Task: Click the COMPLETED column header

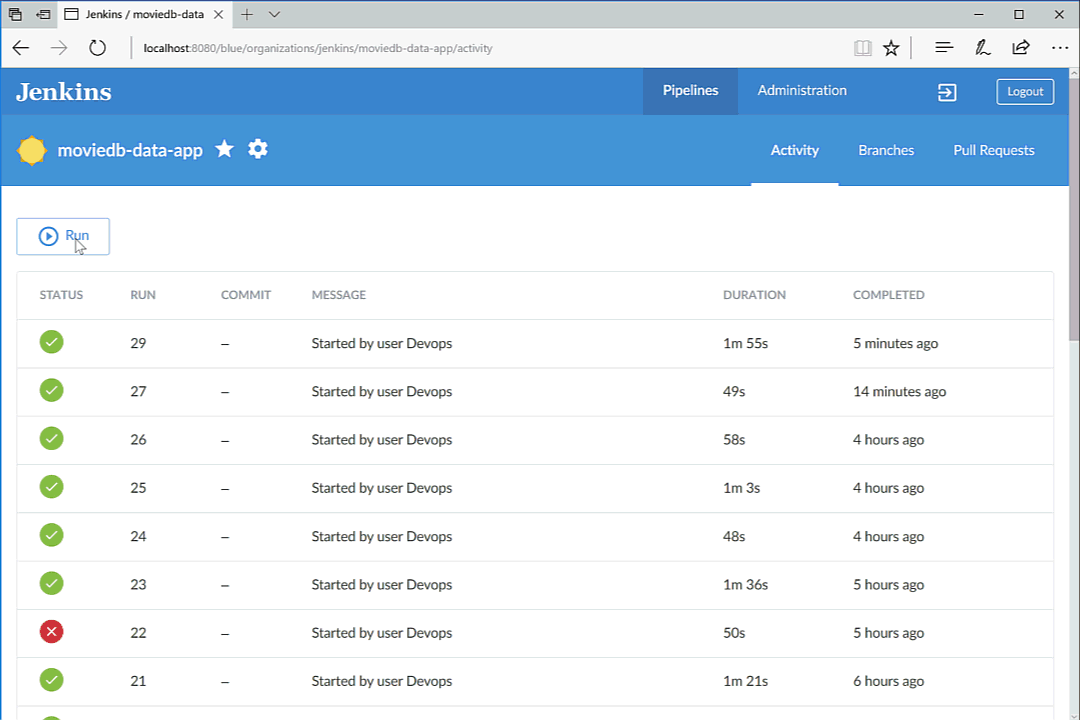Action: (889, 295)
